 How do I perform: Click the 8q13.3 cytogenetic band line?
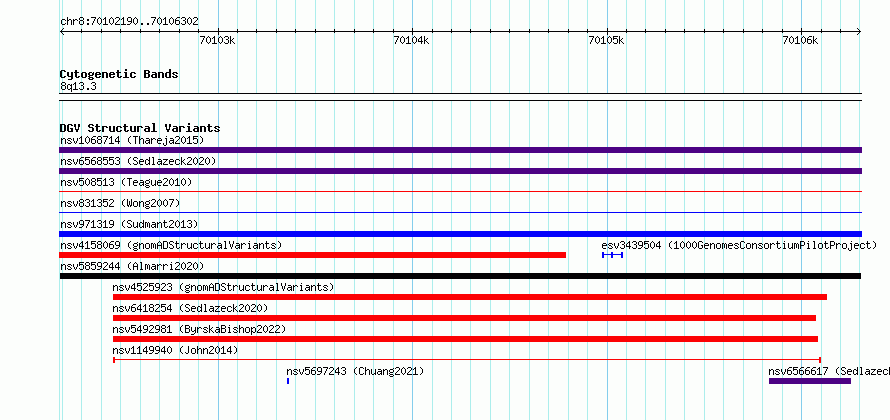[x=460, y=97]
